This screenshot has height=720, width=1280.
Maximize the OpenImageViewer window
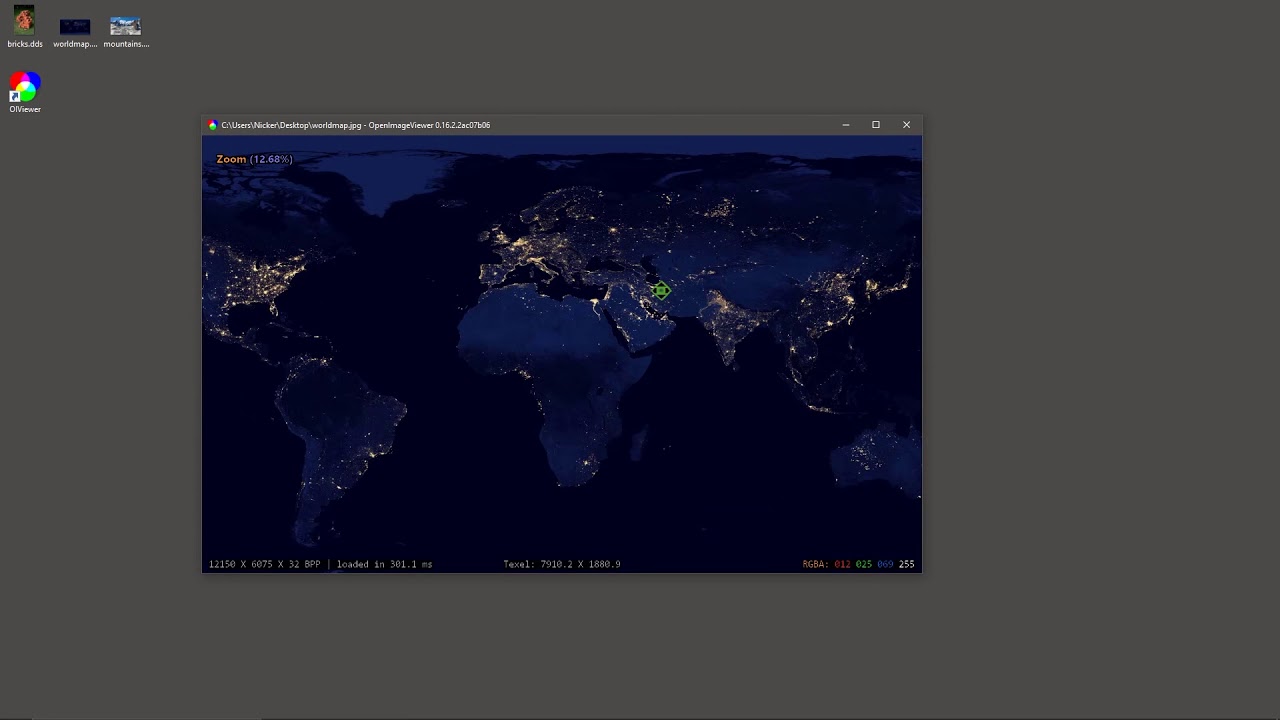point(876,125)
